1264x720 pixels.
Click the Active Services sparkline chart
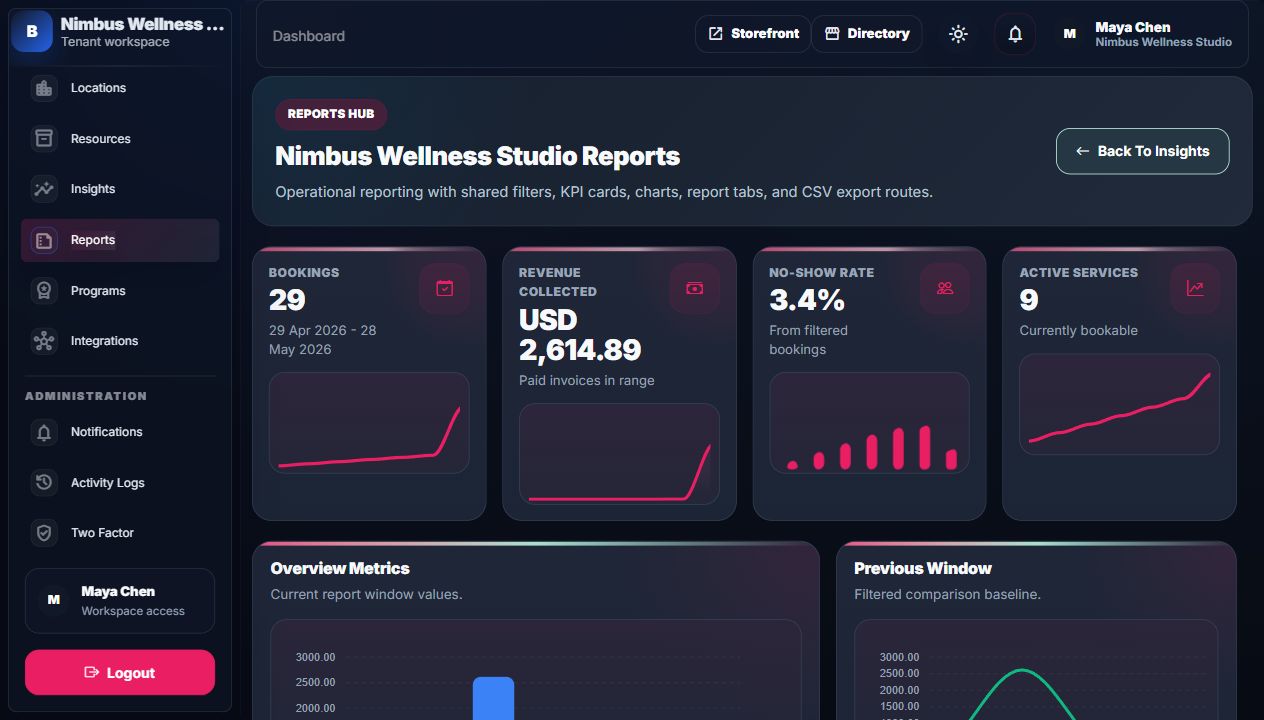click(x=1119, y=404)
